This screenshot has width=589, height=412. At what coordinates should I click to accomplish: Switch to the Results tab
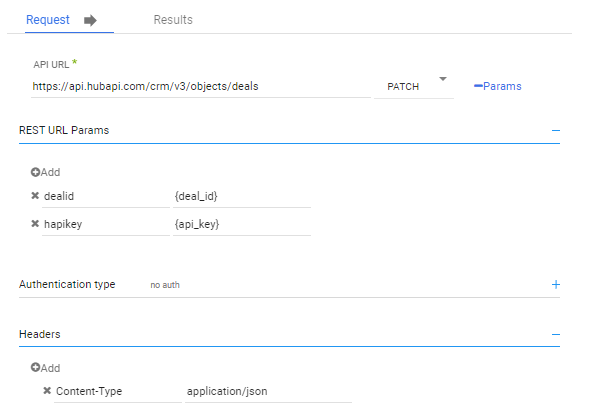[173, 20]
